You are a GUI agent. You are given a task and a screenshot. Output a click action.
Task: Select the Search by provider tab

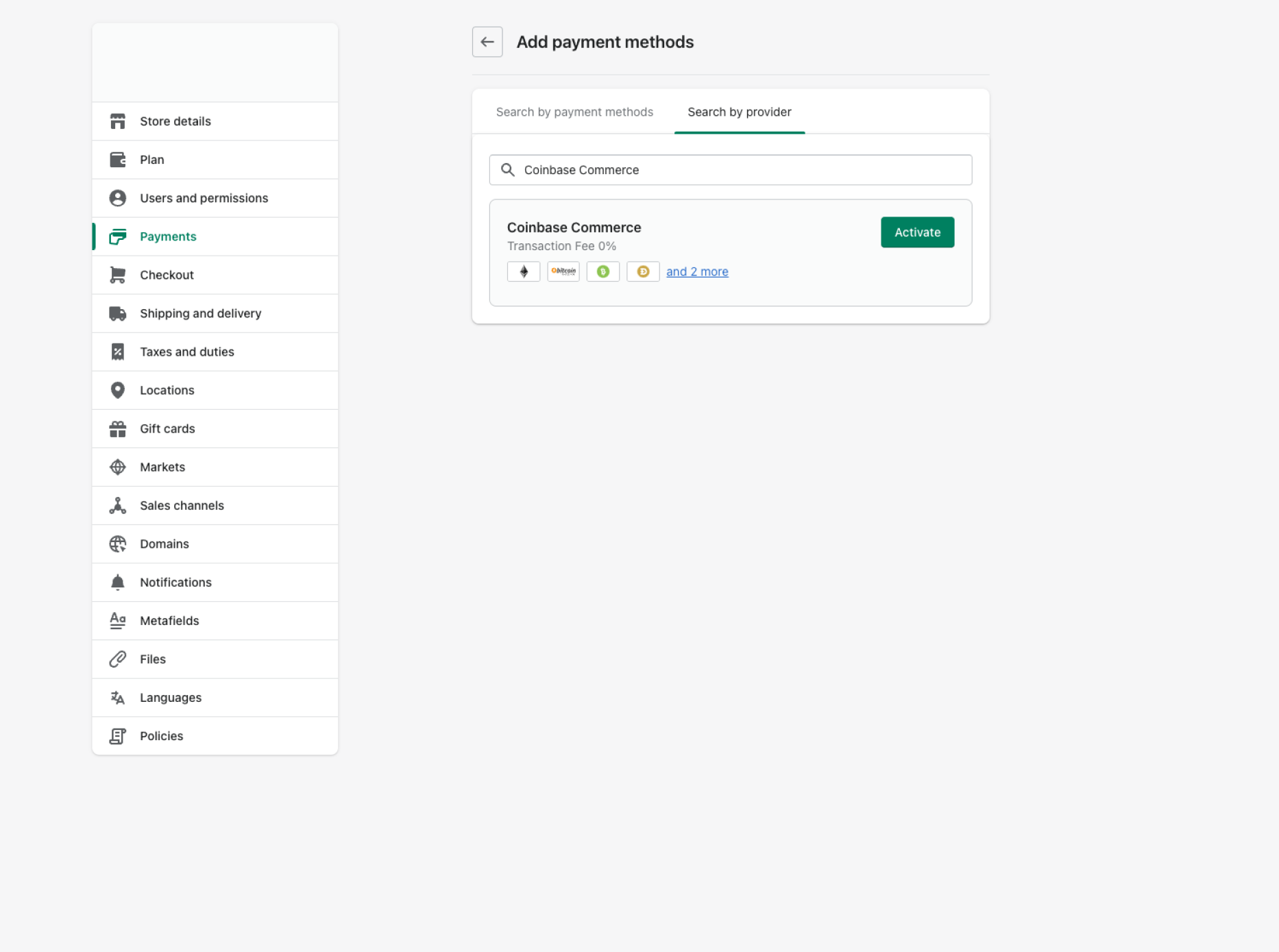(x=739, y=112)
